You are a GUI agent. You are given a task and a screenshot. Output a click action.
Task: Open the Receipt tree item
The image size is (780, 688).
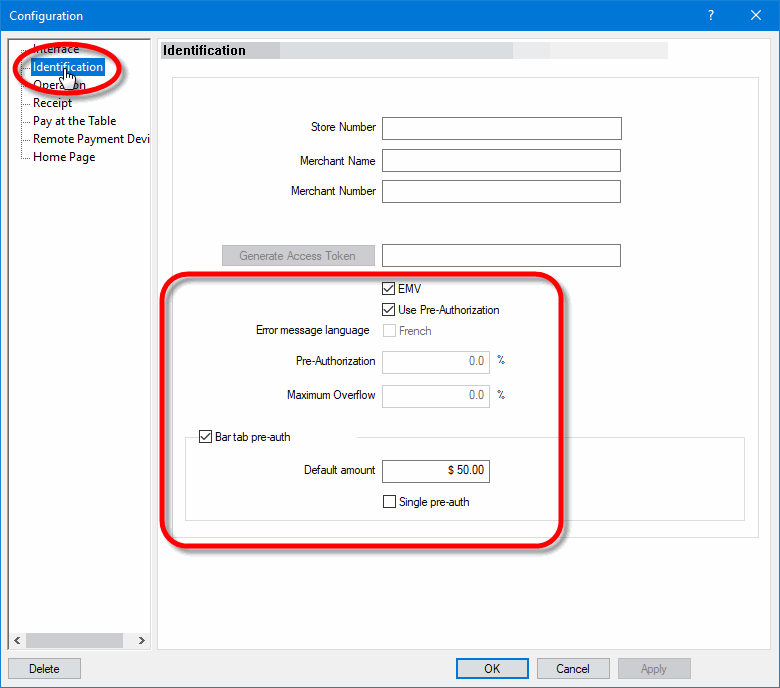point(52,103)
